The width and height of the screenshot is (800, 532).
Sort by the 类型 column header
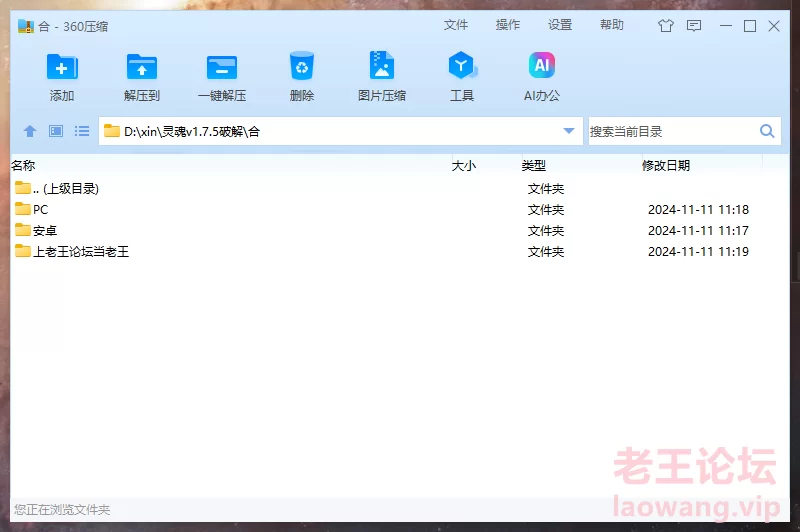tap(534, 165)
